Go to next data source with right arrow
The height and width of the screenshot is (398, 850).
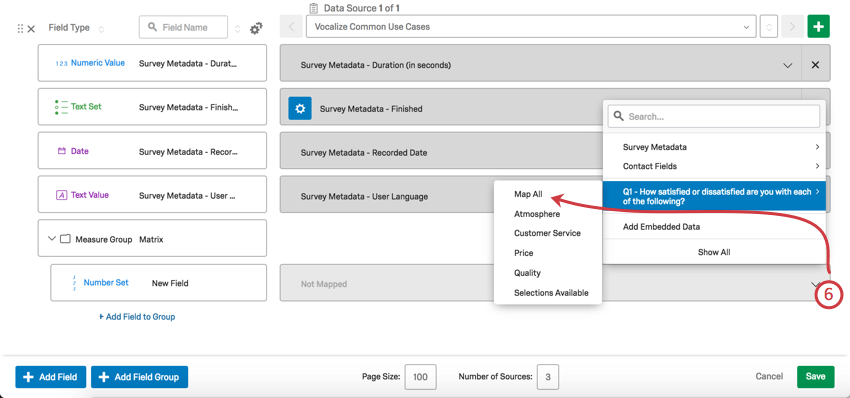click(793, 27)
